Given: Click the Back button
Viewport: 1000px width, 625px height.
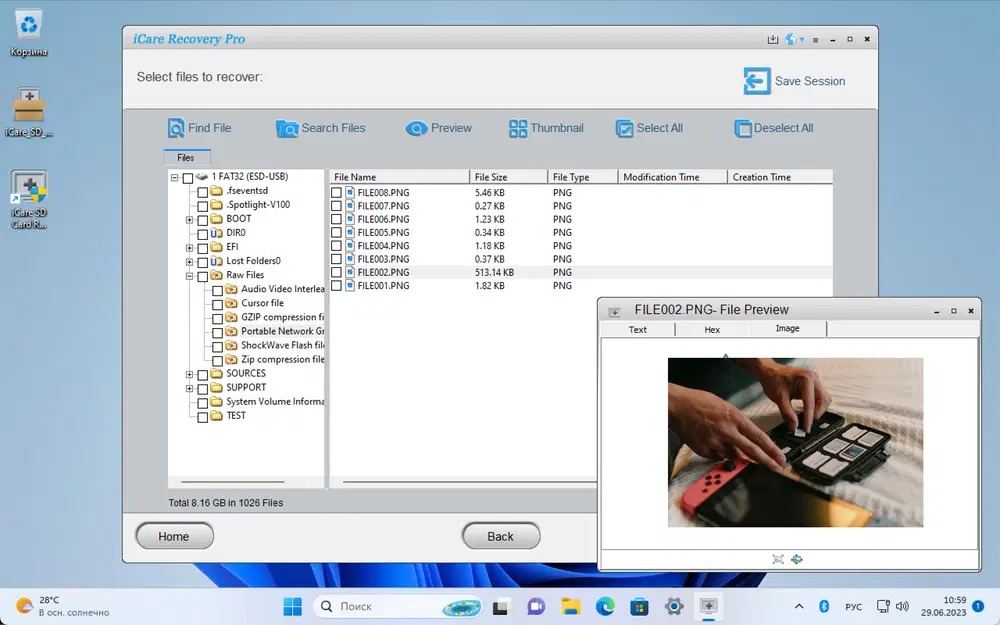Looking at the screenshot, I should (501, 536).
